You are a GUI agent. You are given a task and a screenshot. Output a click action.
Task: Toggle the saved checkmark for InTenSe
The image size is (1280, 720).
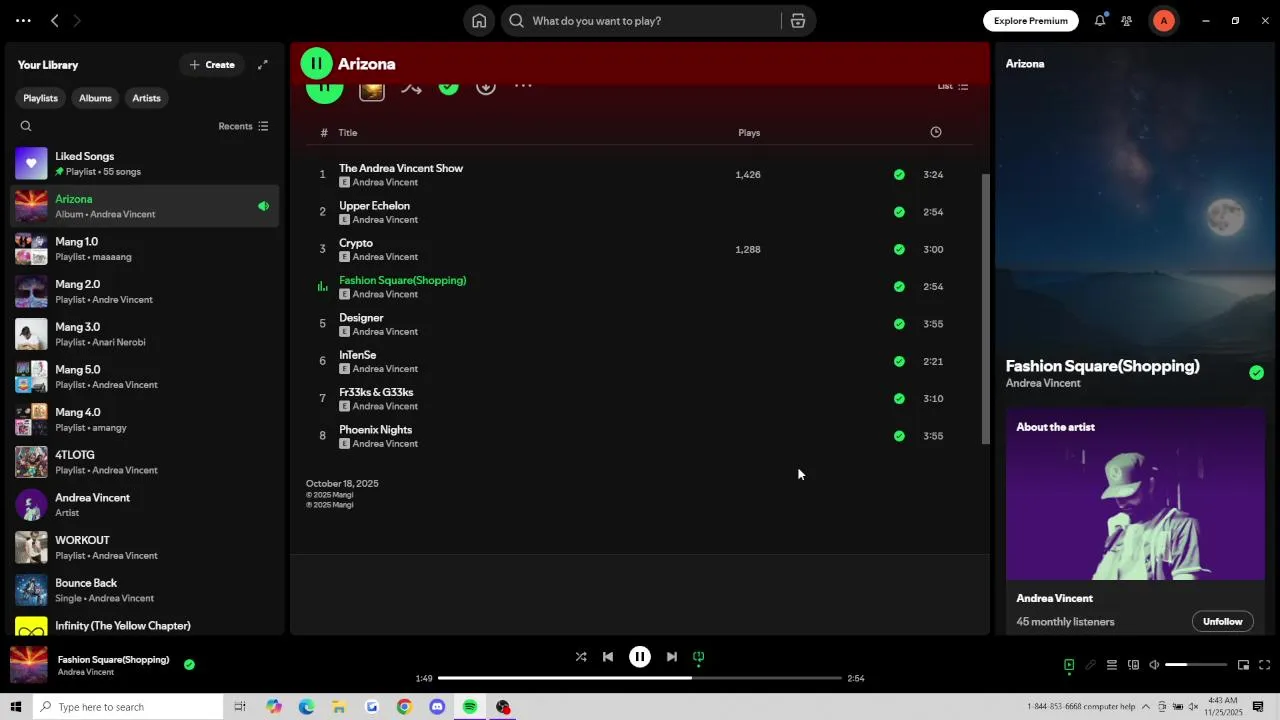pyautogui.click(x=899, y=361)
